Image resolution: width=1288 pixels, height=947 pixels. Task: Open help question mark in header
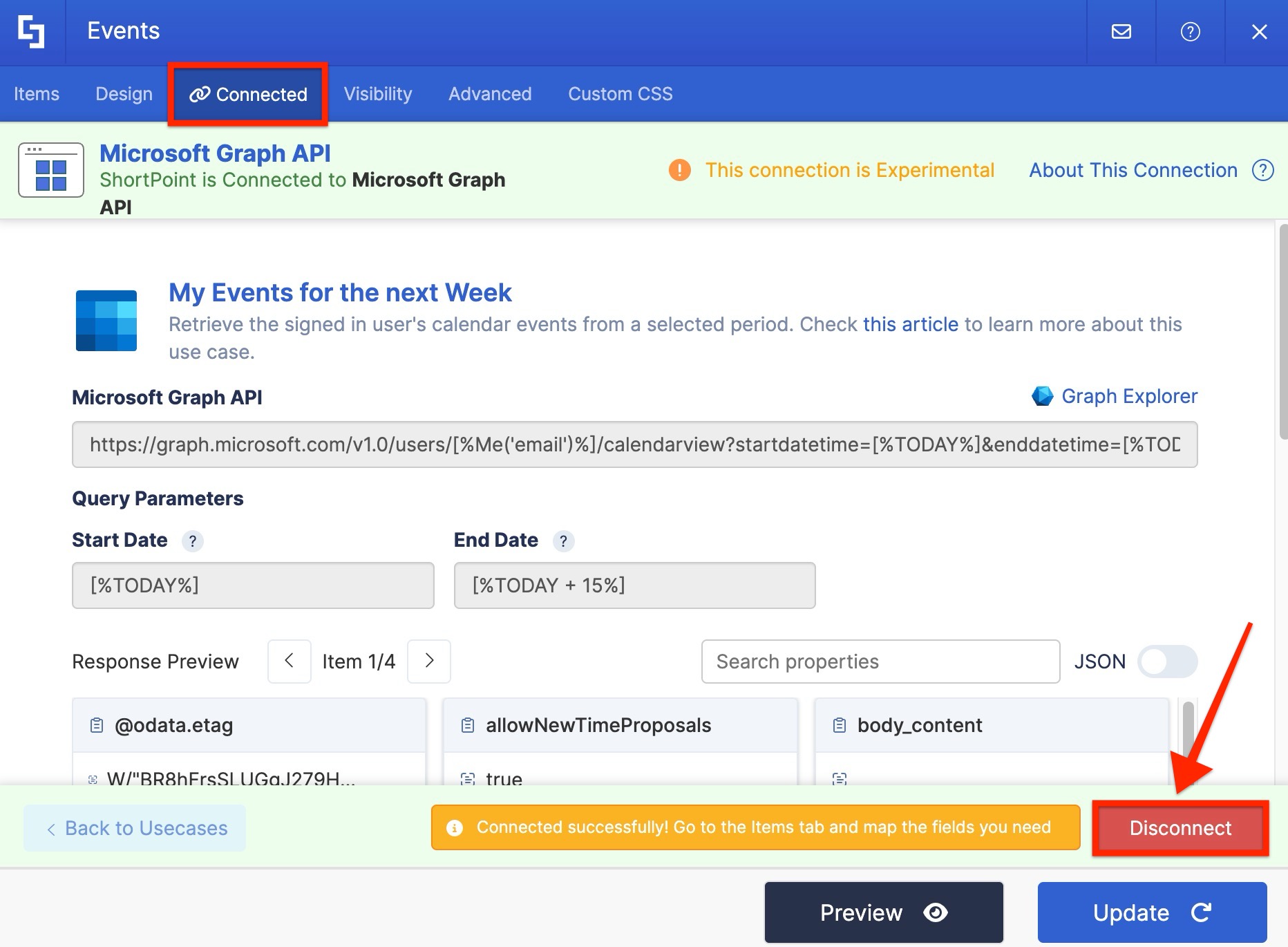[1190, 32]
